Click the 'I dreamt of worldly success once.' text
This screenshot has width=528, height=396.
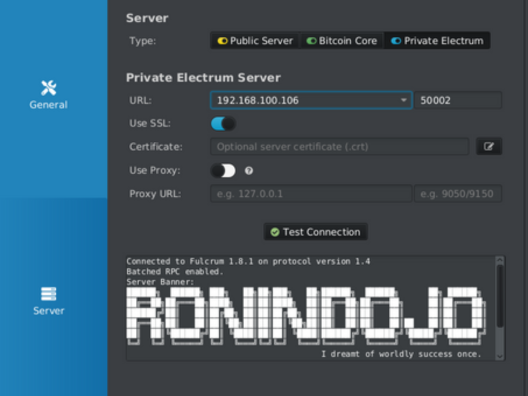pos(401,354)
